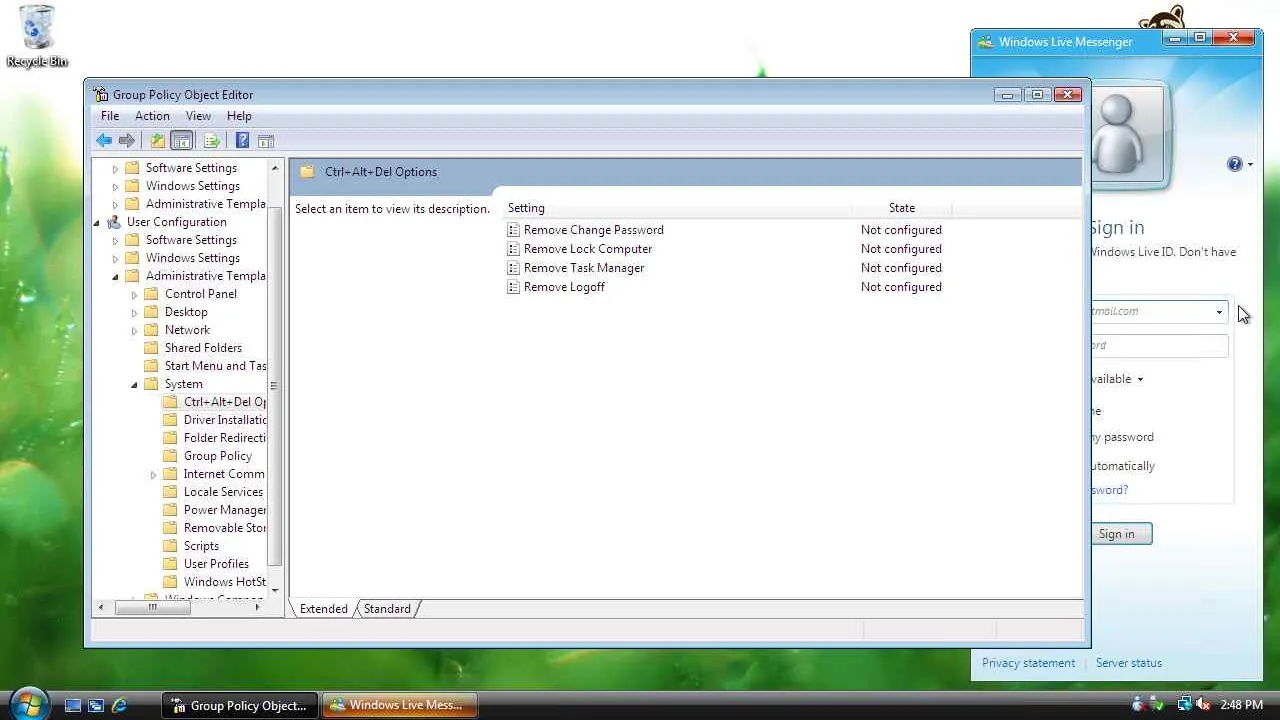Select the Remove Change Password setting
This screenshot has height=720, width=1280.
pos(594,230)
